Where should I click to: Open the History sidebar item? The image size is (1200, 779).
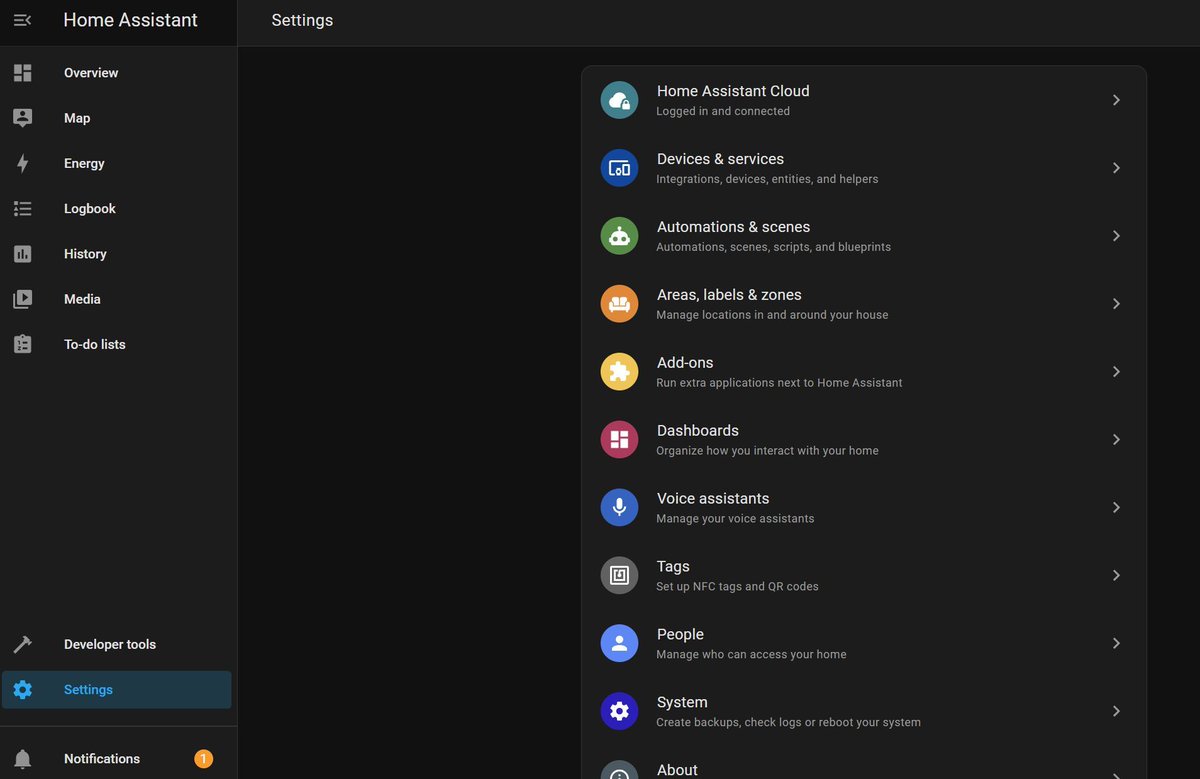tap(117, 254)
